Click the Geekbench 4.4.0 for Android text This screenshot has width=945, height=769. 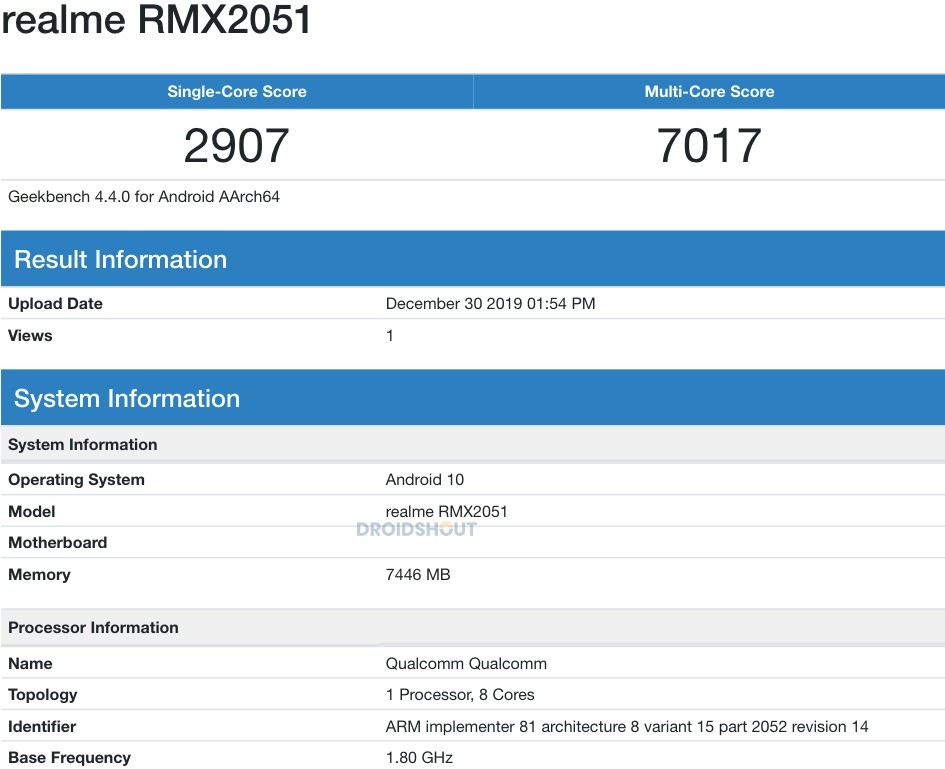(144, 197)
